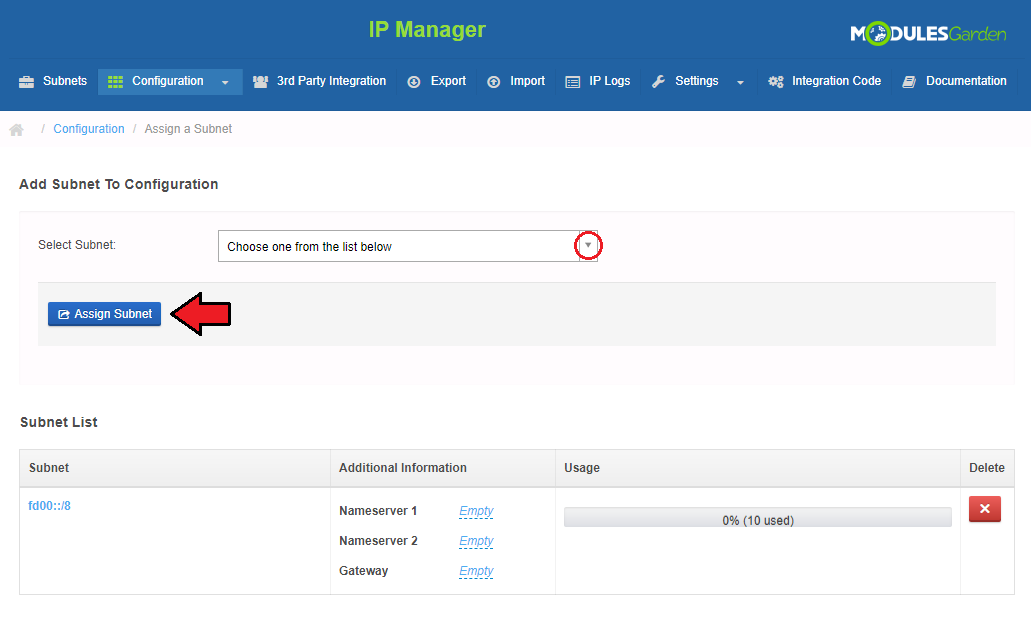
Task: Go to Configuration breadcrumb link
Action: (89, 129)
